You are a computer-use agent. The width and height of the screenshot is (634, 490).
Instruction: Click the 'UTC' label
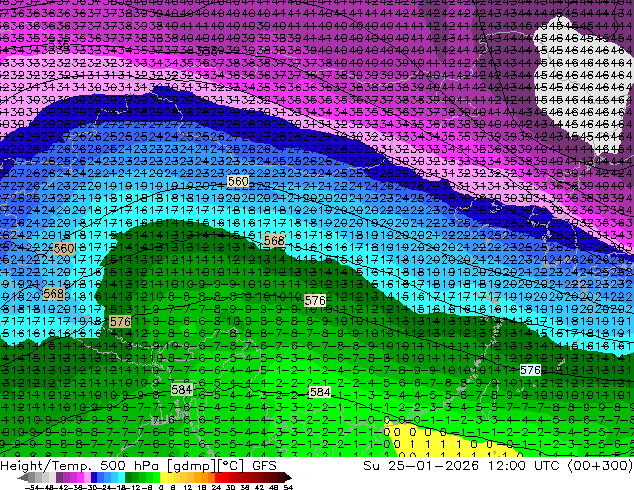[547, 466]
